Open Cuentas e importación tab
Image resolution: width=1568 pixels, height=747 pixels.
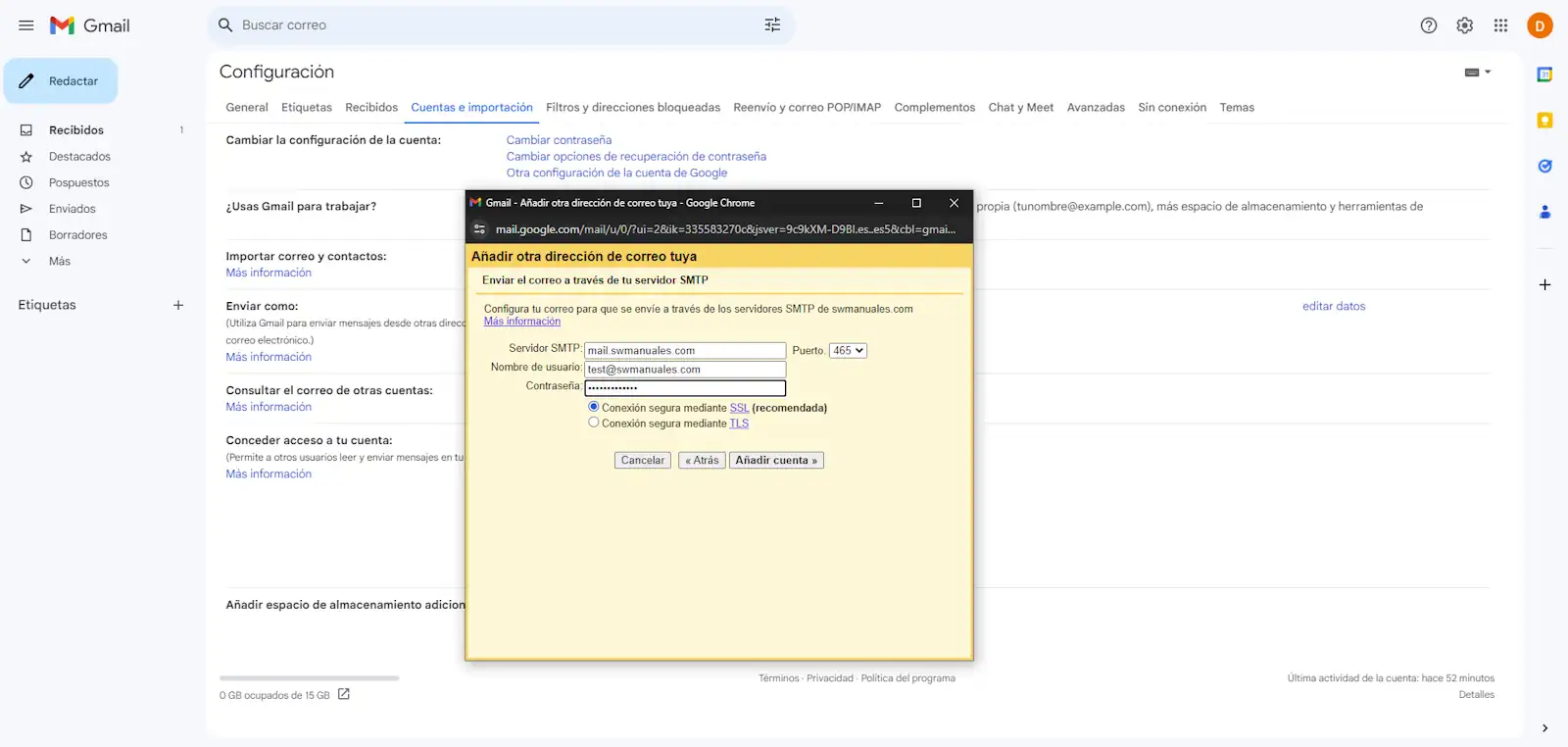(x=471, y=108)
